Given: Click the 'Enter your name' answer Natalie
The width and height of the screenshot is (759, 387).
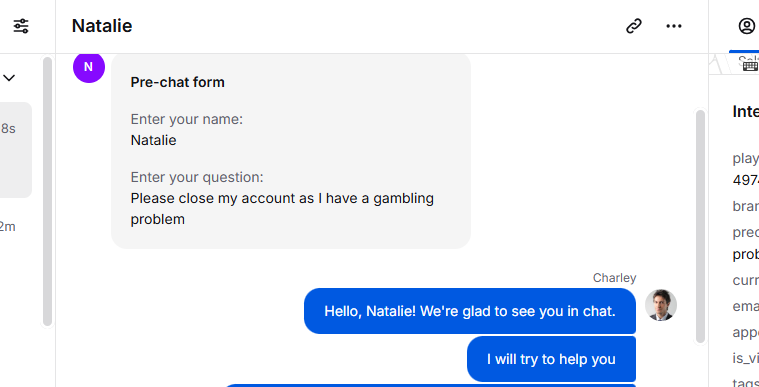Looking at the screenshot, I should pos(153,140).
